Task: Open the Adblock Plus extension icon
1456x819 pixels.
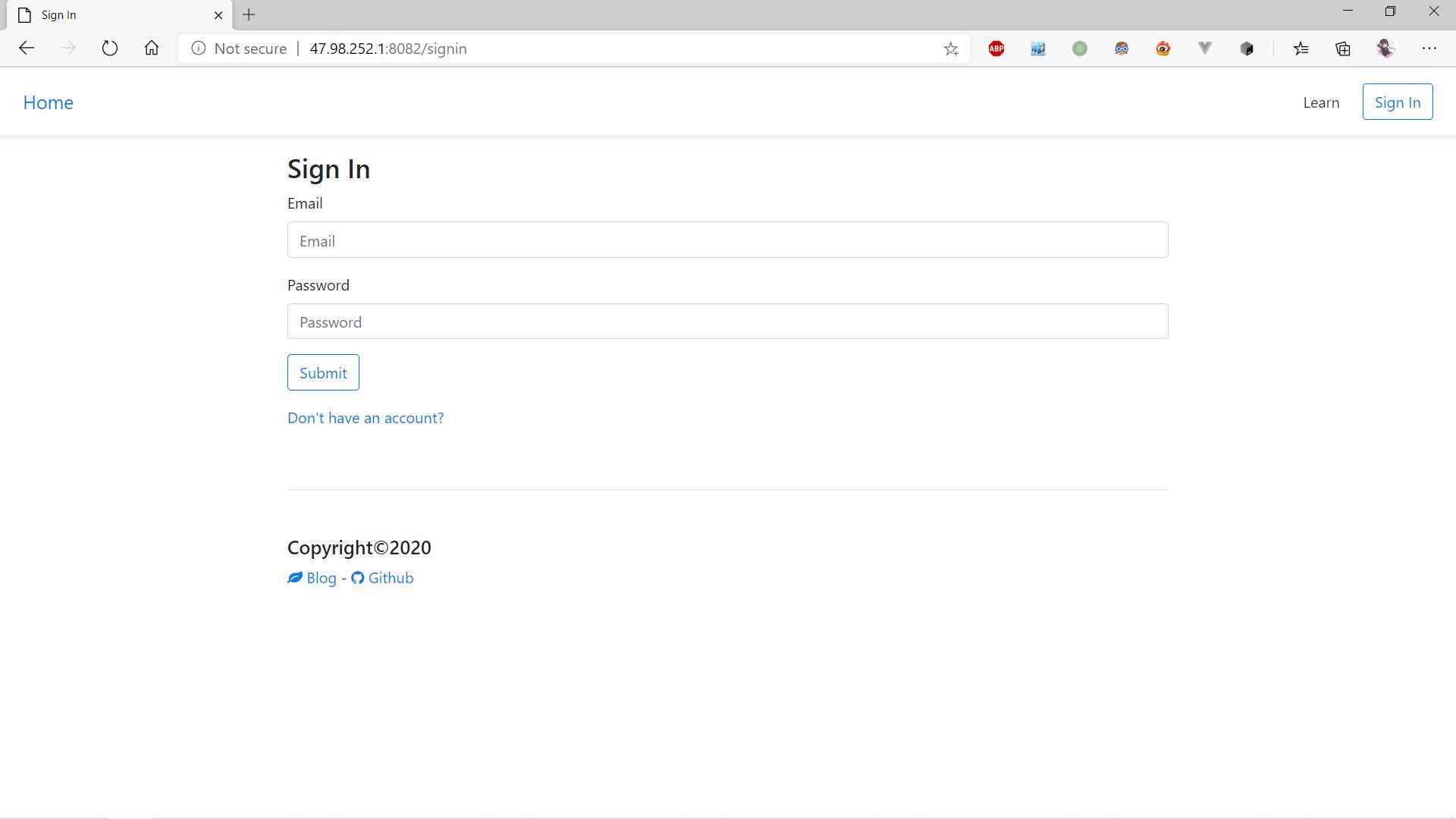Action: point(996,49)
